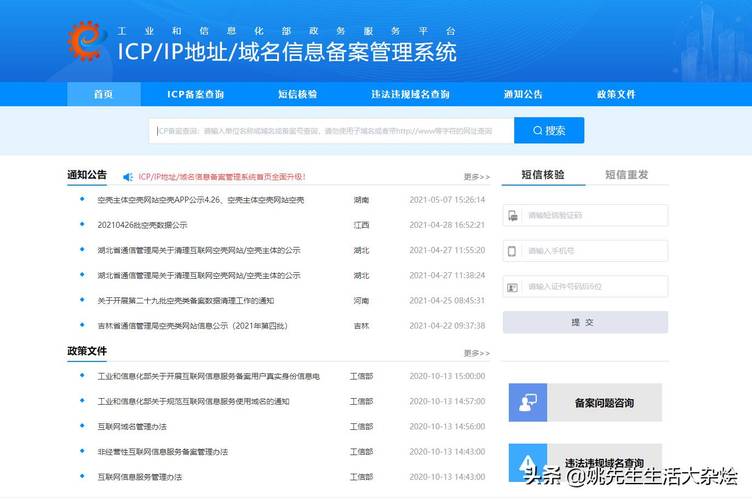Click the SMS code field icon
Screen dimensions: 752x500
pyautogui.click(x=513, y=216)
